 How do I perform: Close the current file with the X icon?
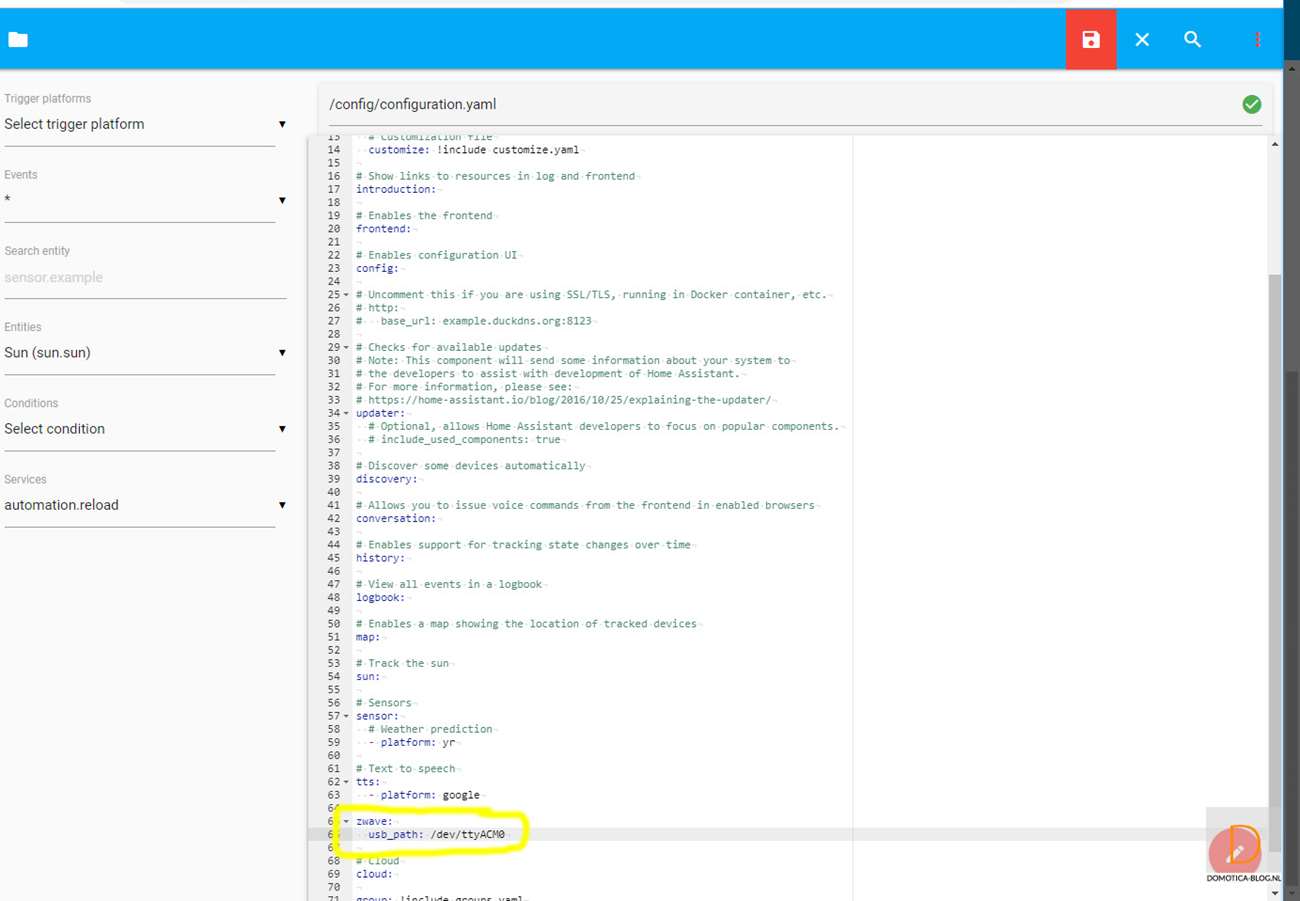pos(1141,40)
